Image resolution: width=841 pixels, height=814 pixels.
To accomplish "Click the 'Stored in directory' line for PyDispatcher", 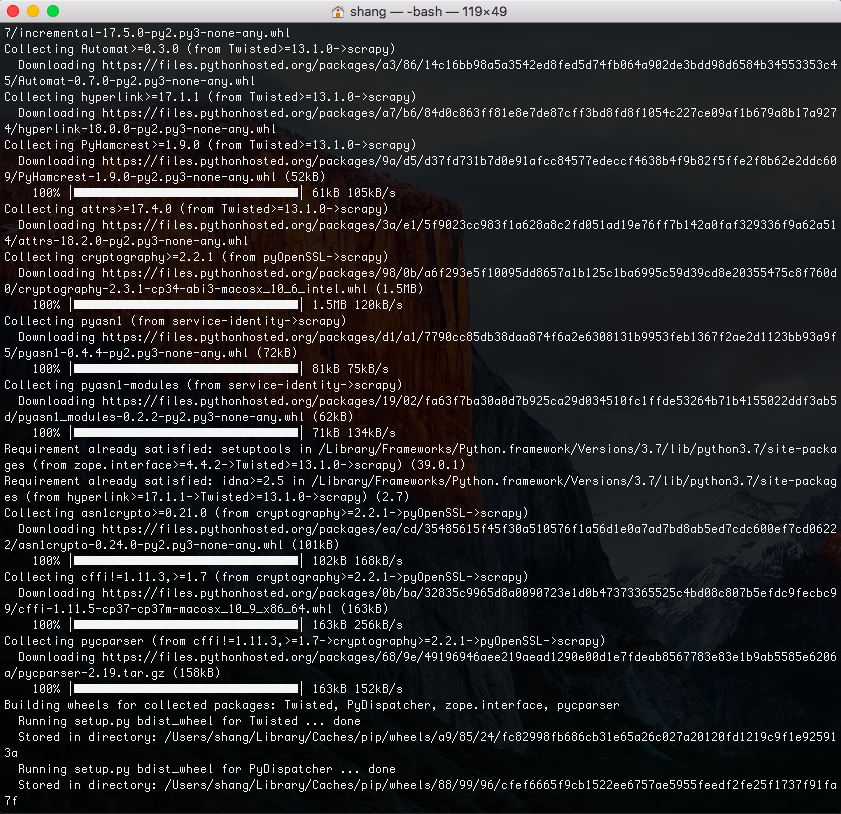I will click(427, 785).
